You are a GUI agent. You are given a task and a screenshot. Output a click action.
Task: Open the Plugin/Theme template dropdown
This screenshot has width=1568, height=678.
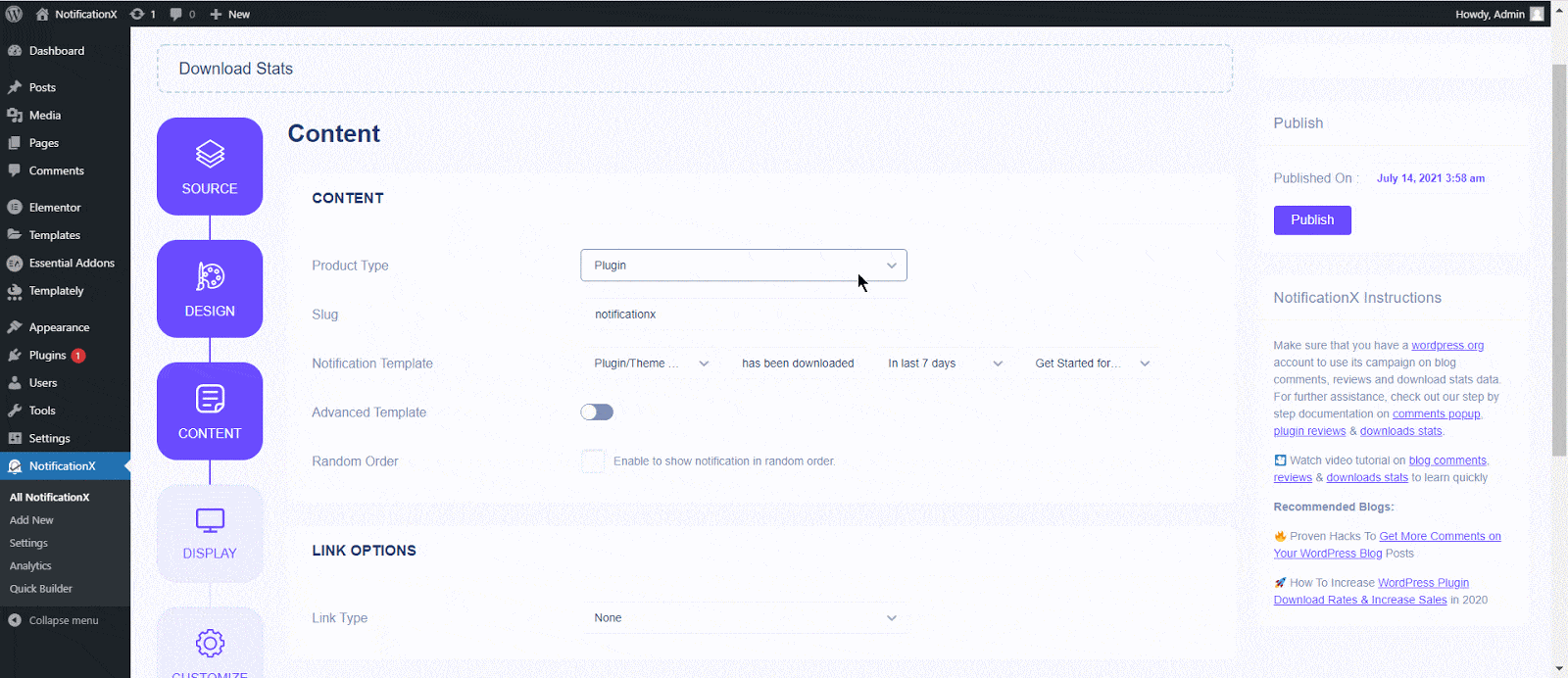click(652, 363)
